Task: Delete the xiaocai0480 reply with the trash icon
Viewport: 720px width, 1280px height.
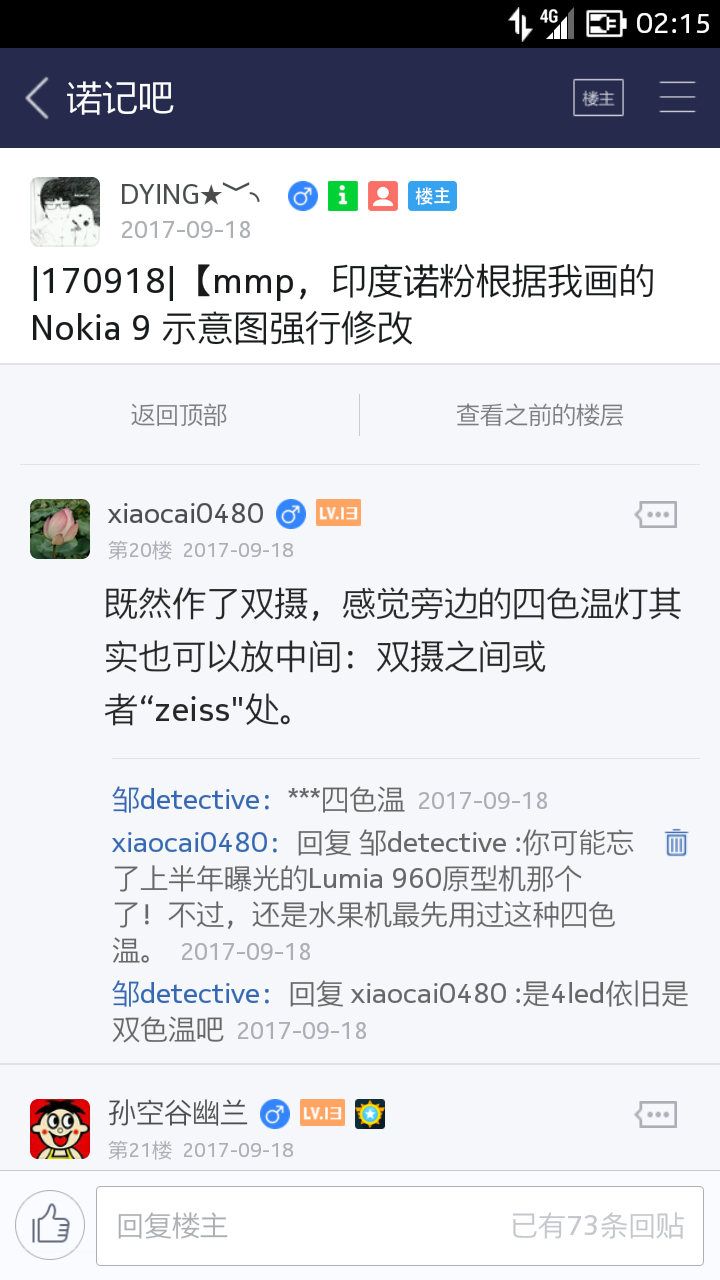Action: click(x=677, y=843)
